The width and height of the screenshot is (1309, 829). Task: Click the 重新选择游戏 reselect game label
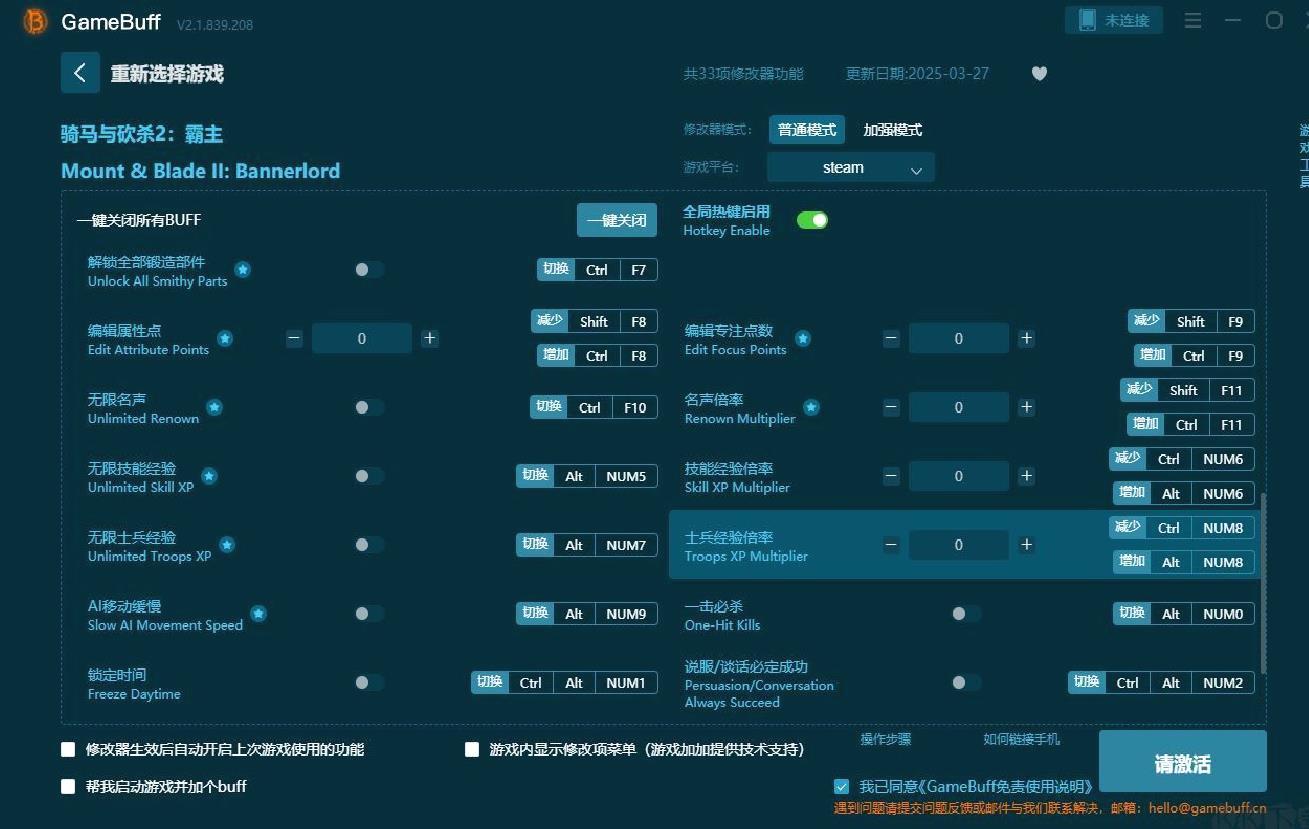[x=167, y=74]
